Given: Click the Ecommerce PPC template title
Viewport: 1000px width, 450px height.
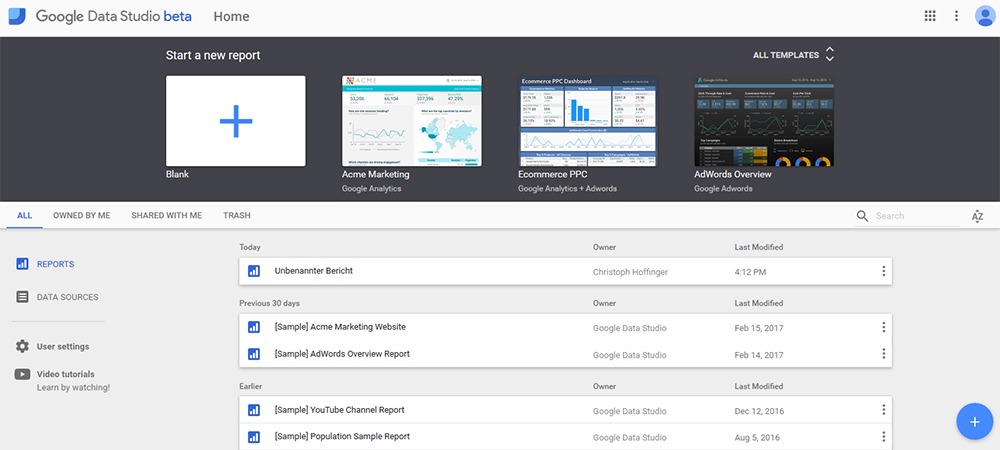Looking at the screenshot, I should 552,174.
